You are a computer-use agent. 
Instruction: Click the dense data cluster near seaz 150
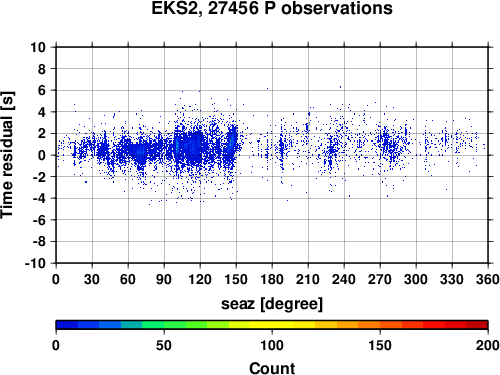[231, 143]
